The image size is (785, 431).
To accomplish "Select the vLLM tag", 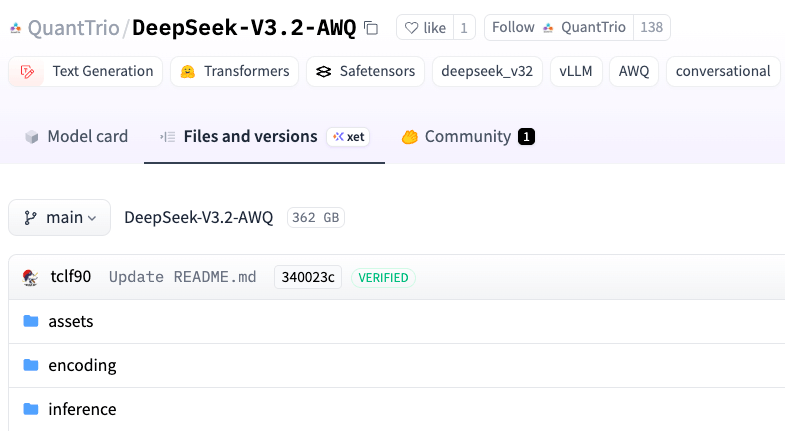I will (x=576, y=72).
